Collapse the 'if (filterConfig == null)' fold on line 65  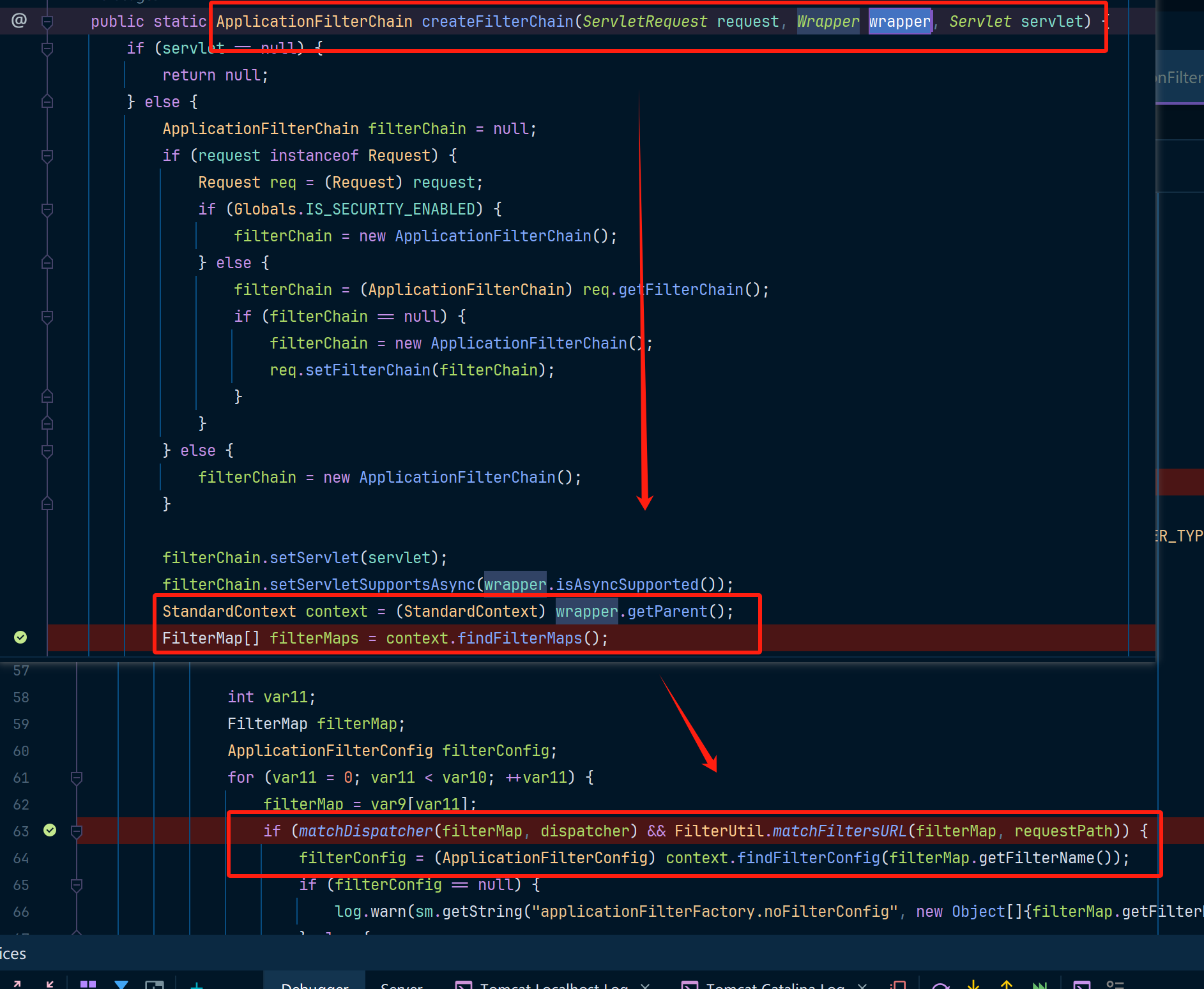[77, 885]
